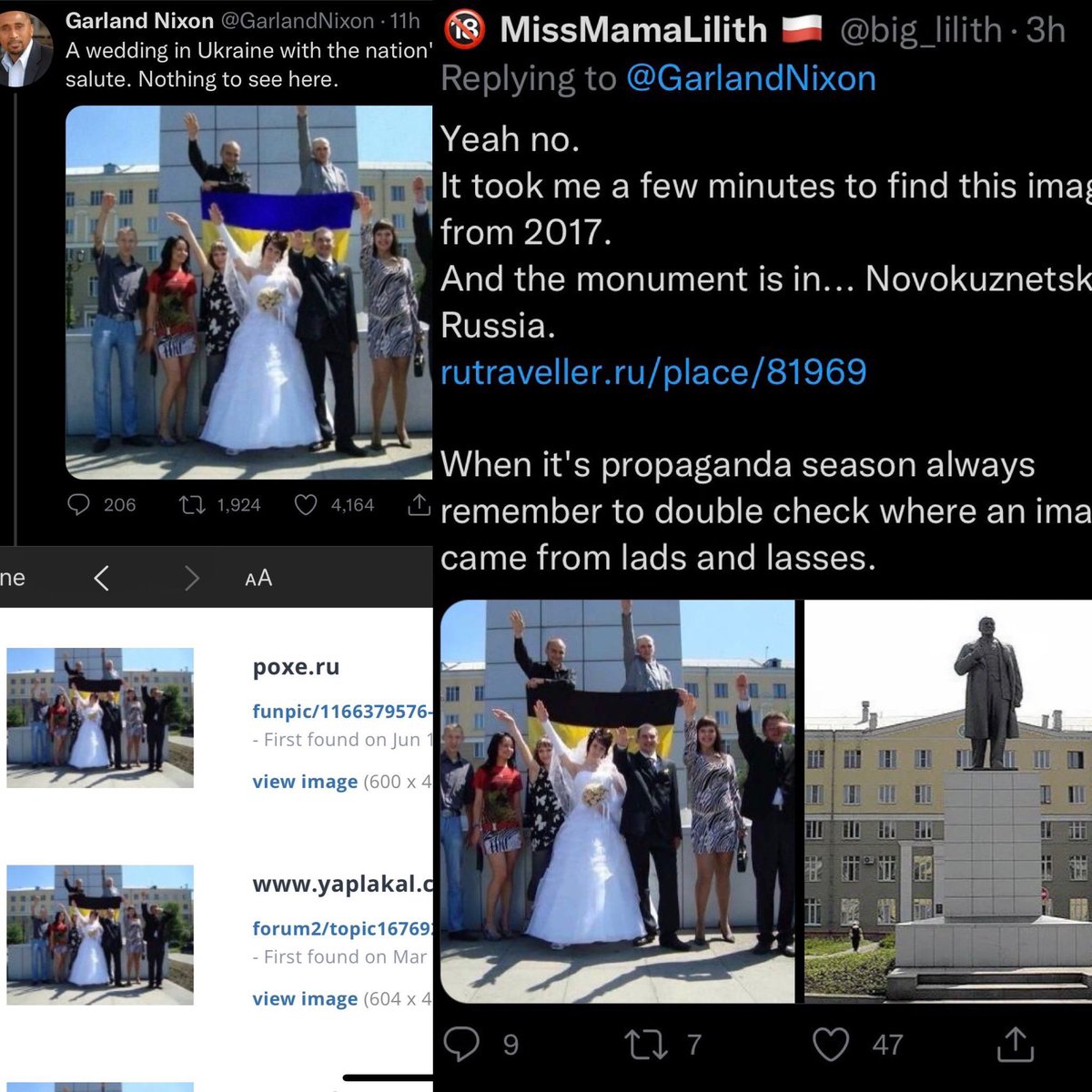Open the AA text size menu

258,578
